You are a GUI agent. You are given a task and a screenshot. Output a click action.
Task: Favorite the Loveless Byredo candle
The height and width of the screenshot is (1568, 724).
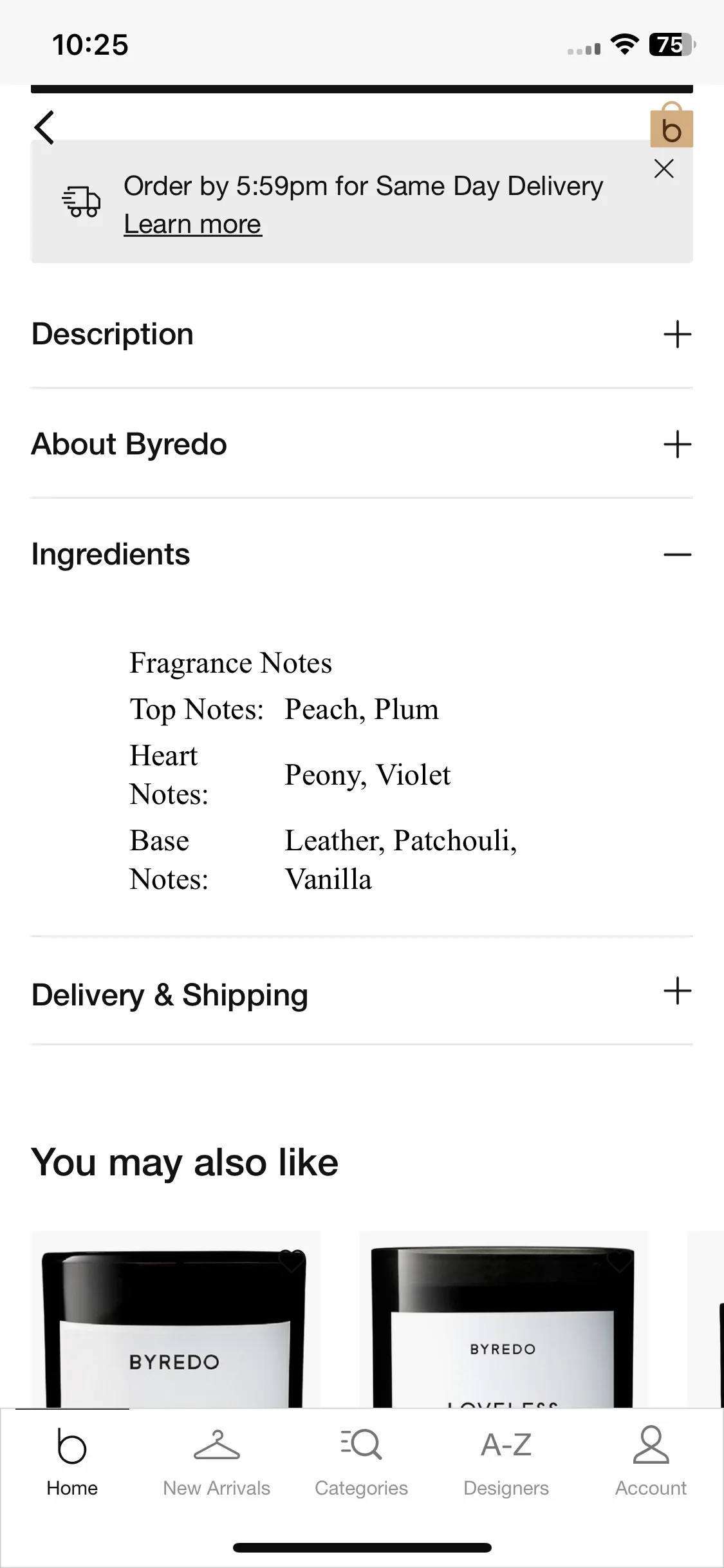[619, 1261]
